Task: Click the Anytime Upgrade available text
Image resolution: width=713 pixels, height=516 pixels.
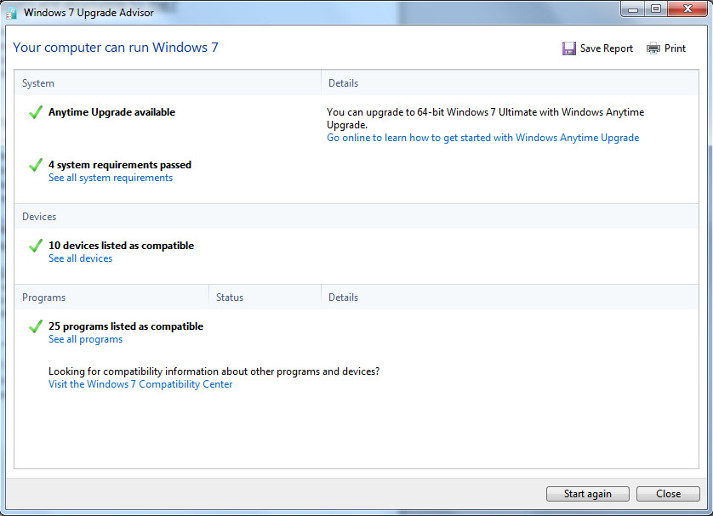Action: pyautogui.click(x=112, y=112)
